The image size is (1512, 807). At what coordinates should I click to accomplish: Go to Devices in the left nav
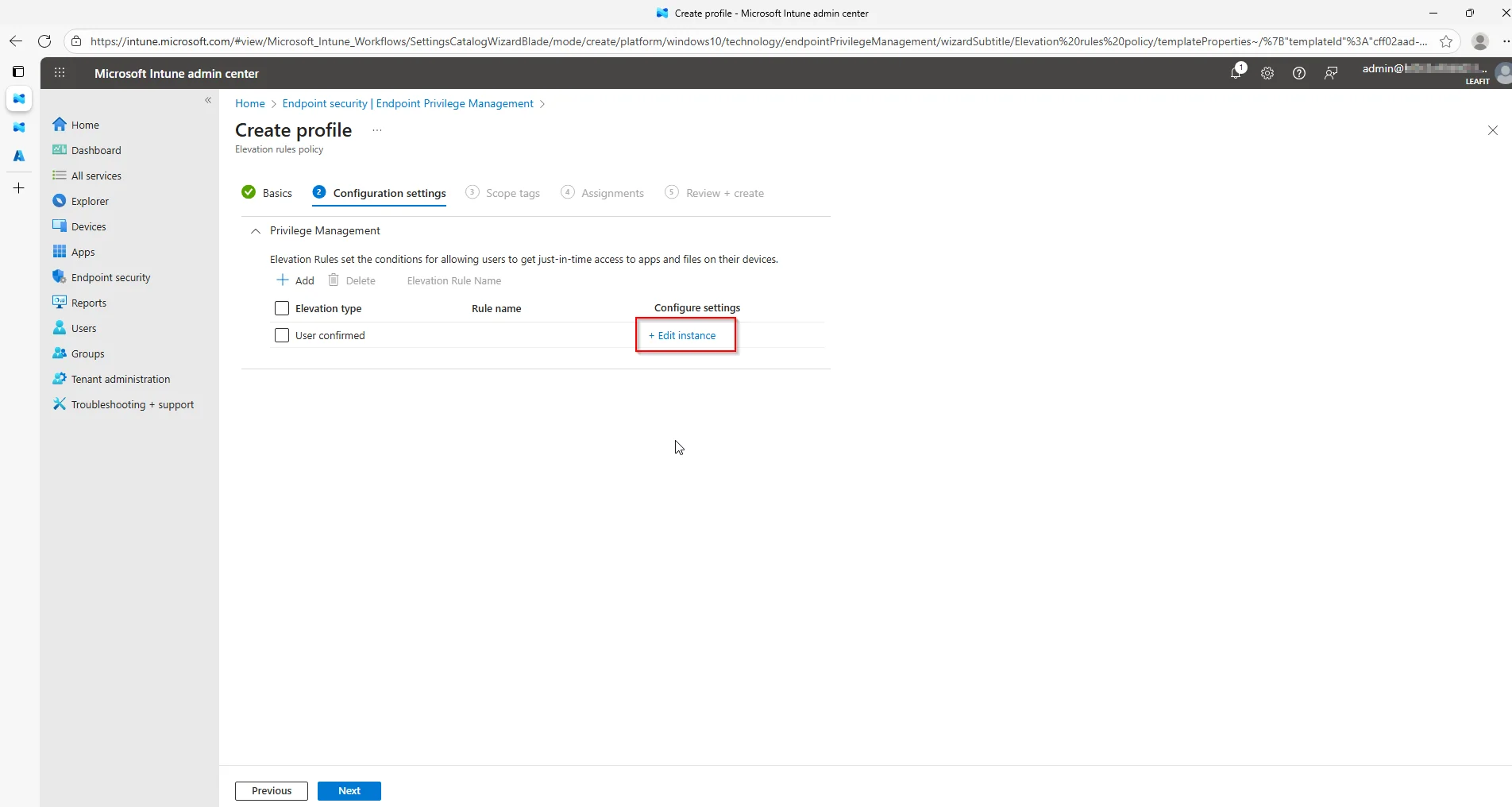[x=88, y=226]
